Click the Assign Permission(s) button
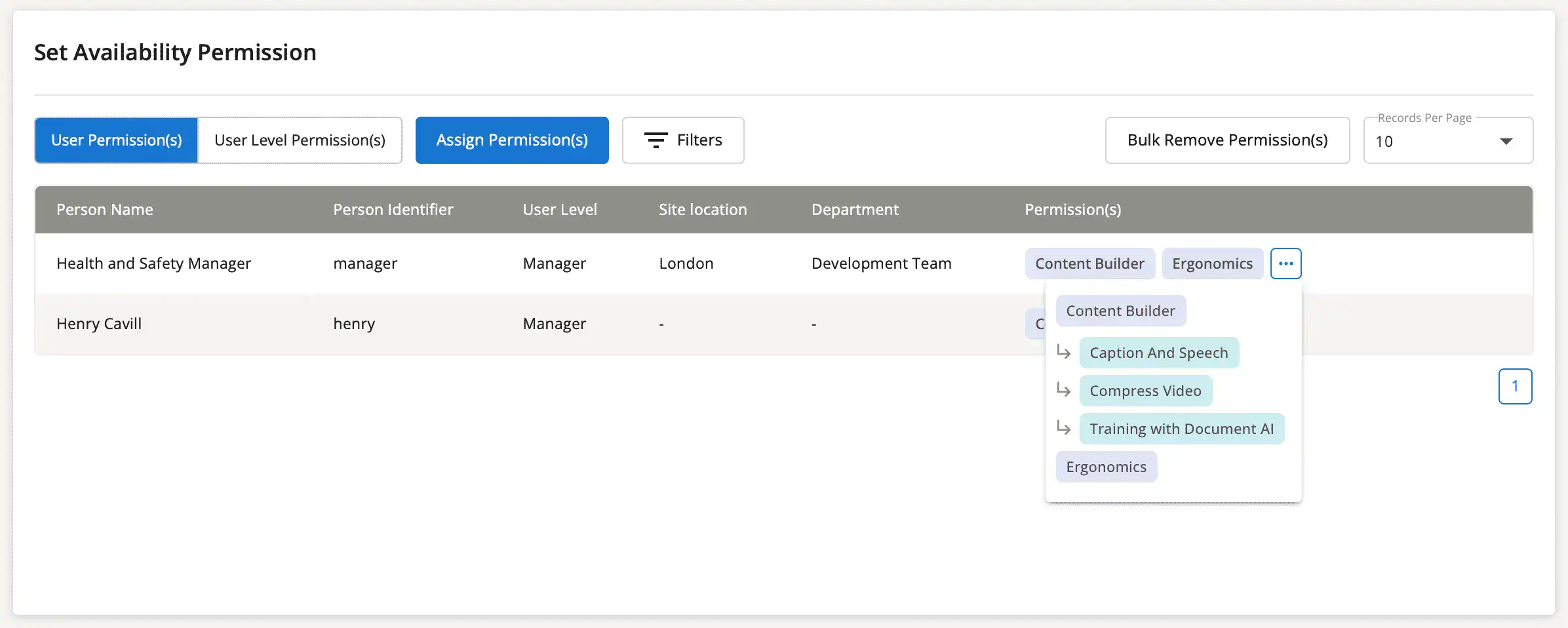Image resolution: width=1568 pixels, height=628 pixels. coord(512,140)
